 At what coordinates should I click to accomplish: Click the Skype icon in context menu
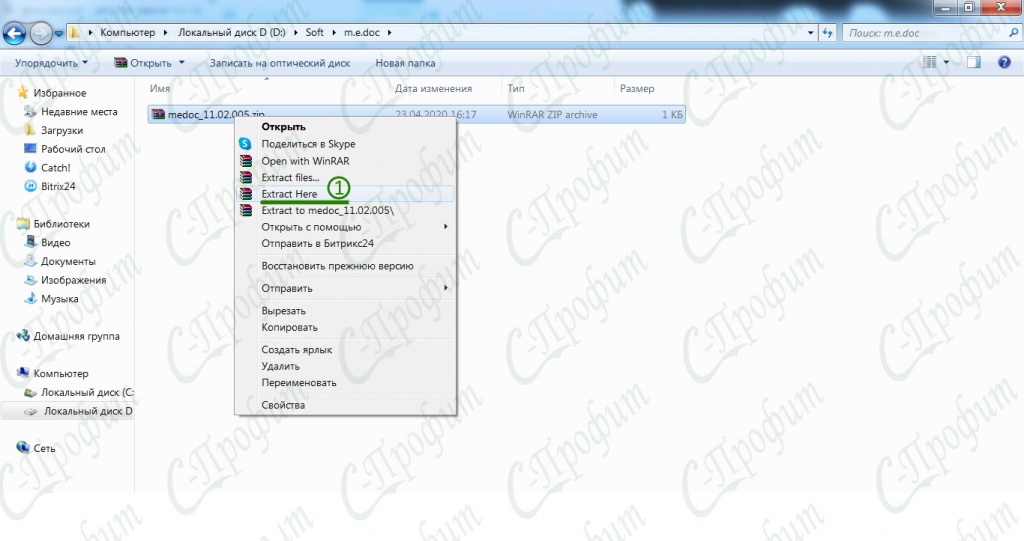tap(246, 144)
